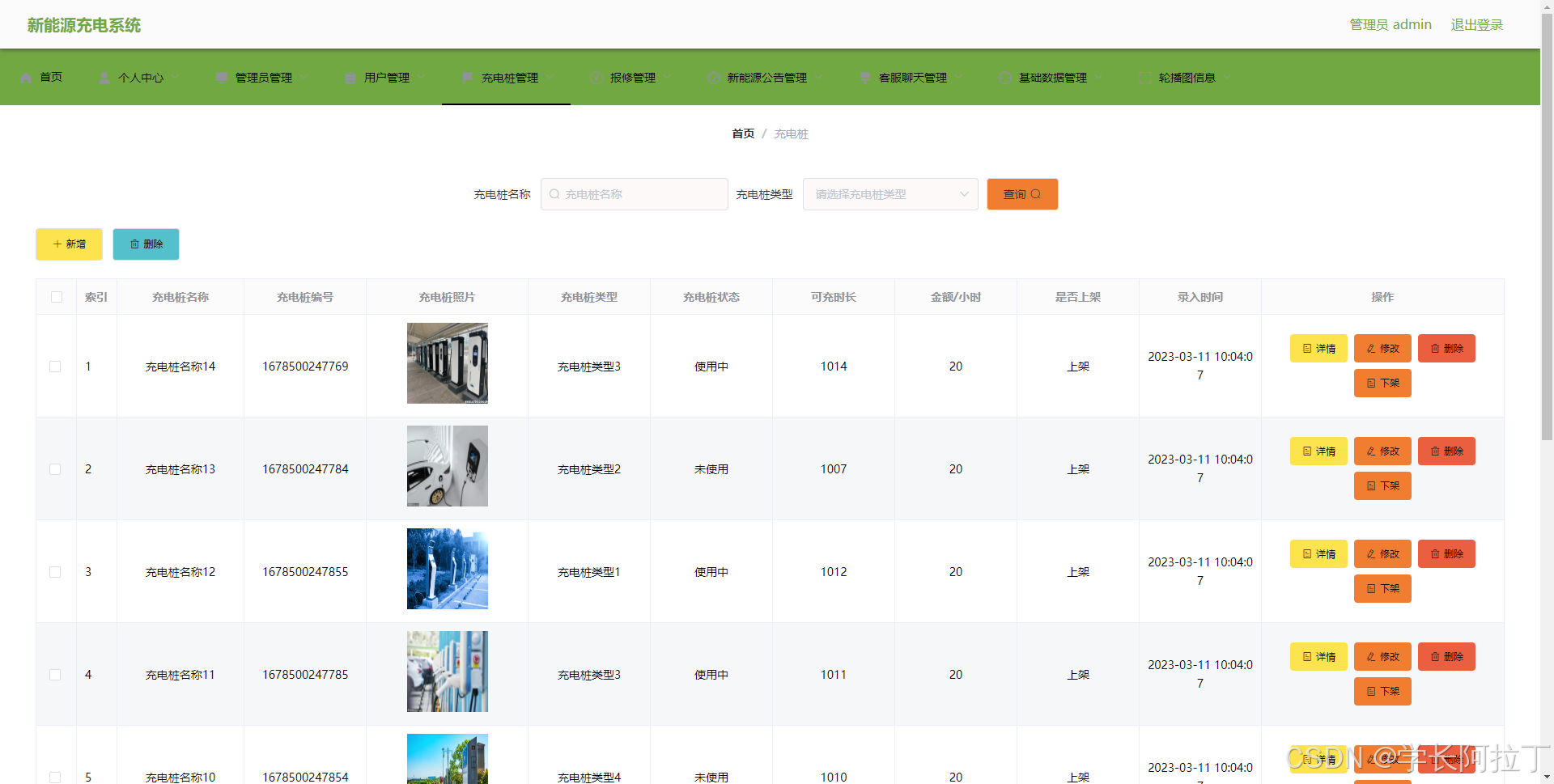This screenshot has width=1554, height=784.
Task: Click the 新增 button to add a record
Action: pos(69,244)
